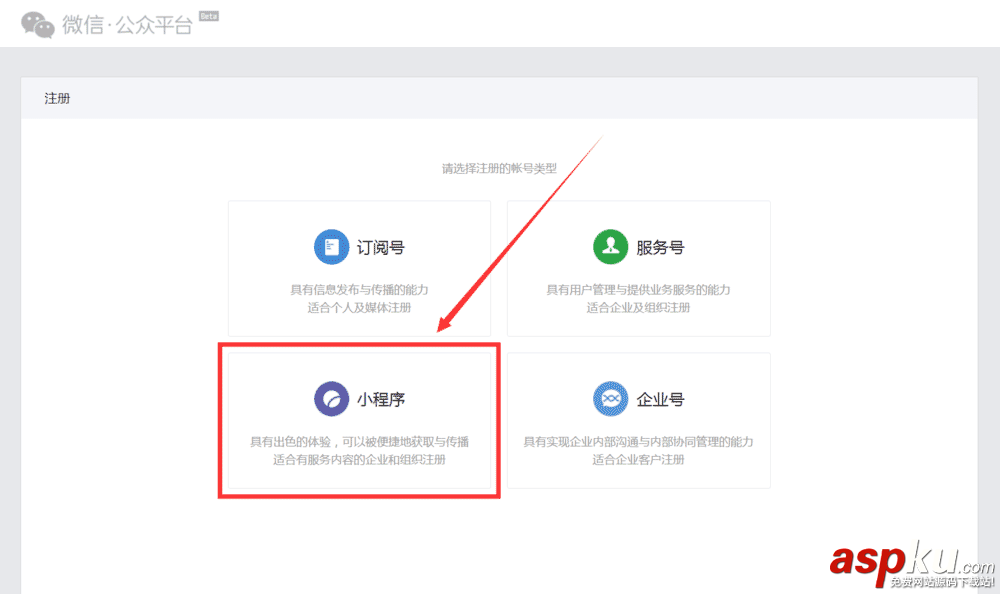Click the purple 小程序 icon
The height and width of the screenshot is (594, 1000).
pos(332,399)
